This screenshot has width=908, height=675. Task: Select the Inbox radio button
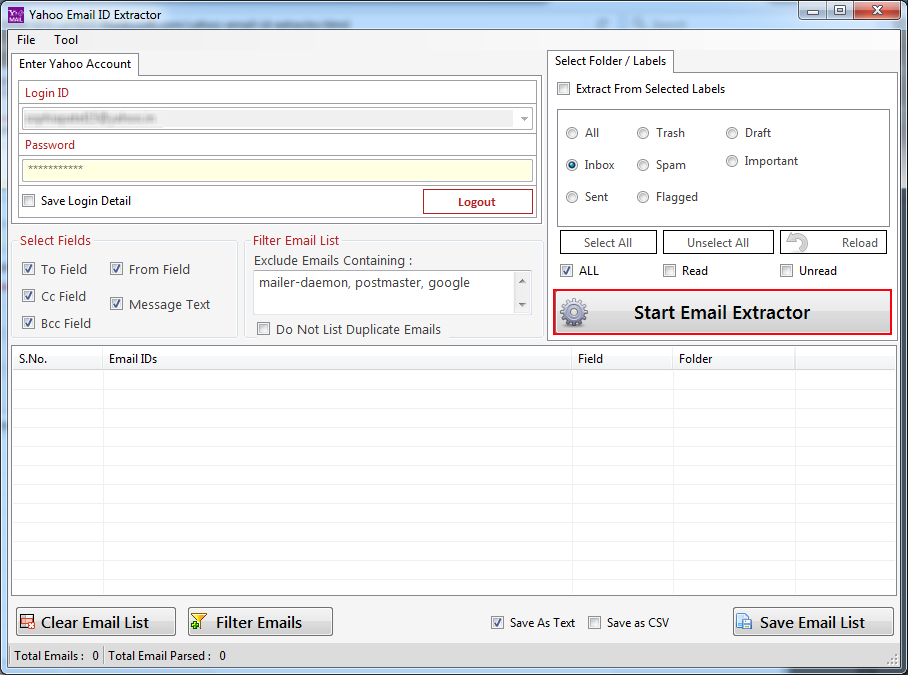pos(572,165)
